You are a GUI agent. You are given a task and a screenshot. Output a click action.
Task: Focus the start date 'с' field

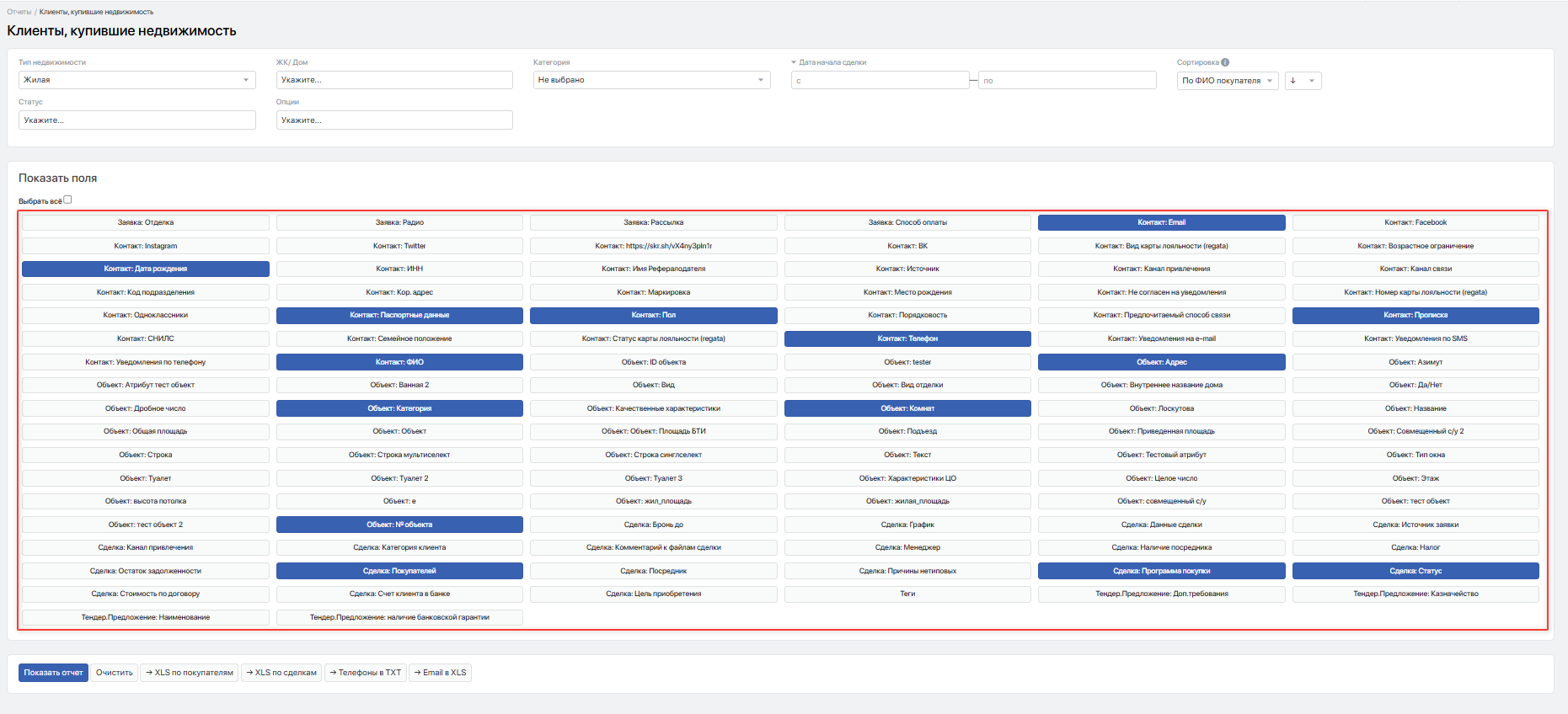pyautogui.click(x=880, y=81)
